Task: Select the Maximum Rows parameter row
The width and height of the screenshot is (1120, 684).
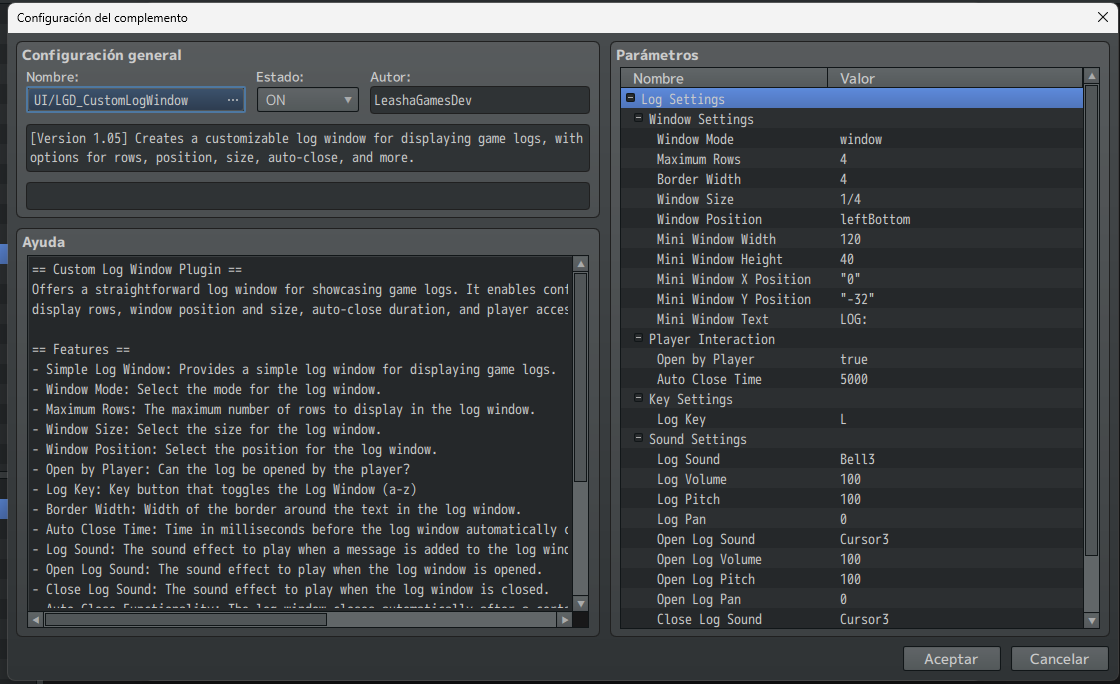Action: [852, 159]
